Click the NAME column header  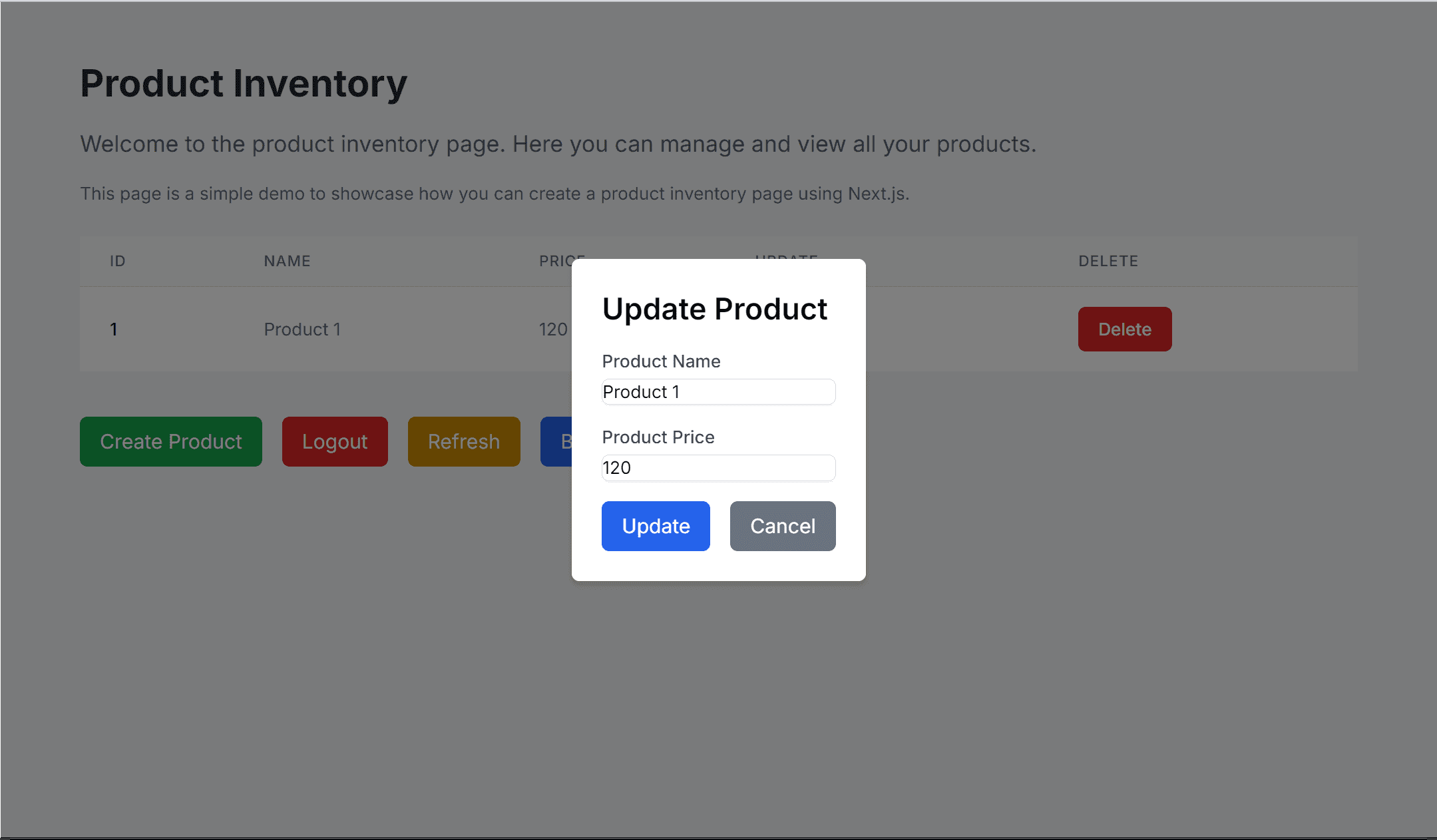[x=287, y=261]
